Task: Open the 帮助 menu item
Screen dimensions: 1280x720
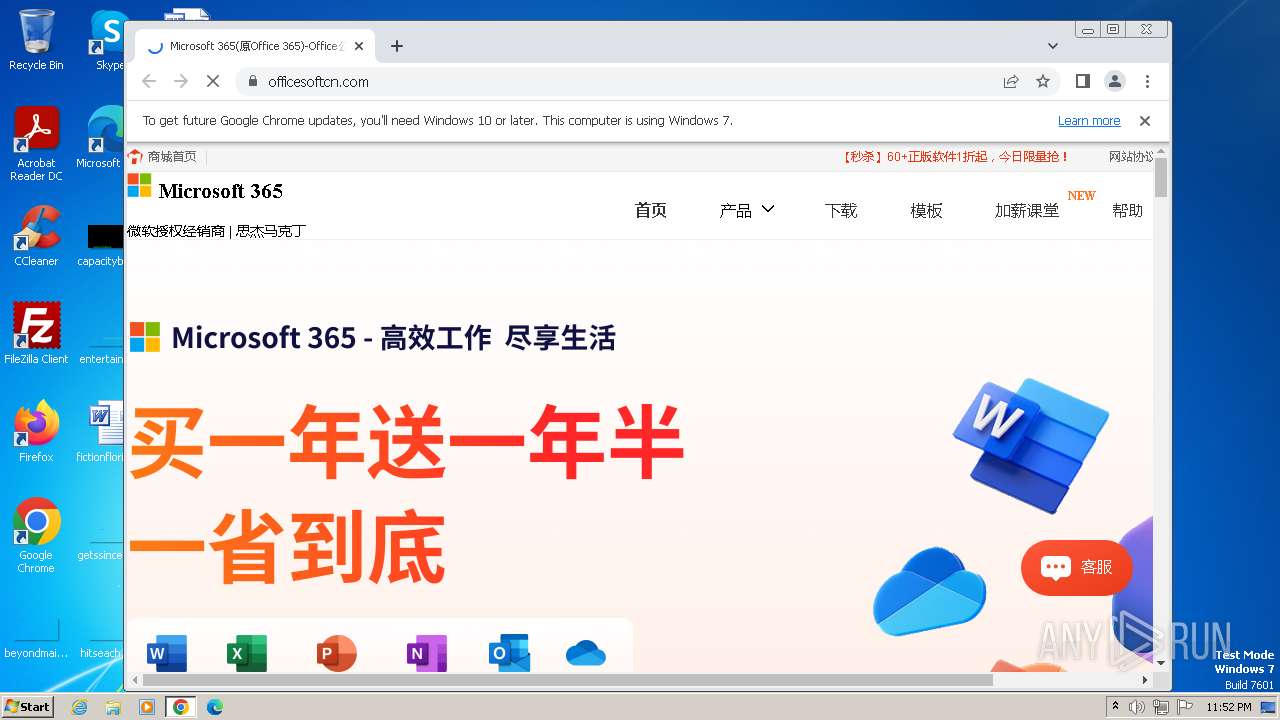Action: (1127, 210)
